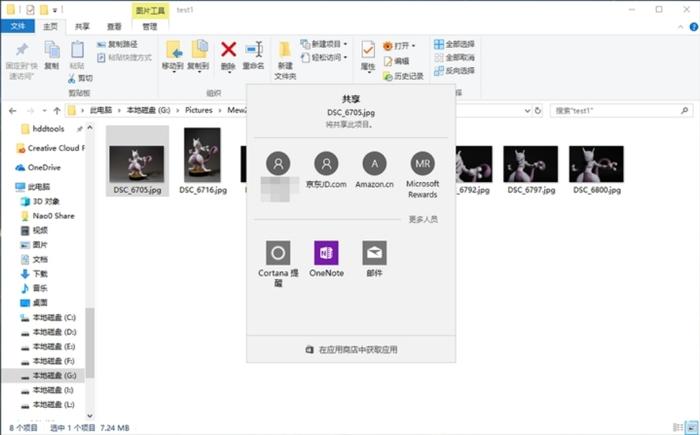
Task: Click the Help question mark icon
Action: [694, 27]
